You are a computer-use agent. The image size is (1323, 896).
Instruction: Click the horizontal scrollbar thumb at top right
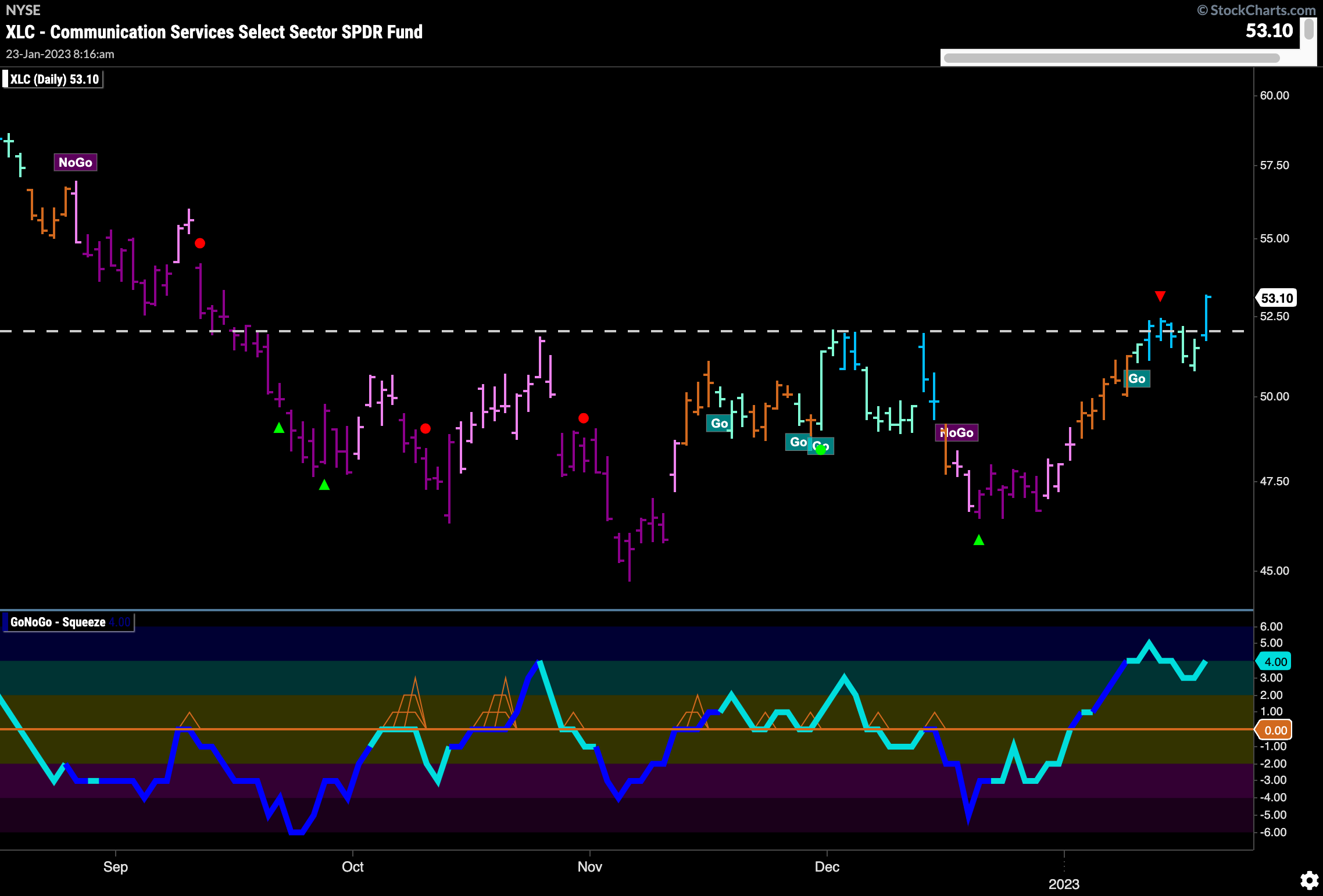coord(1111,58)
